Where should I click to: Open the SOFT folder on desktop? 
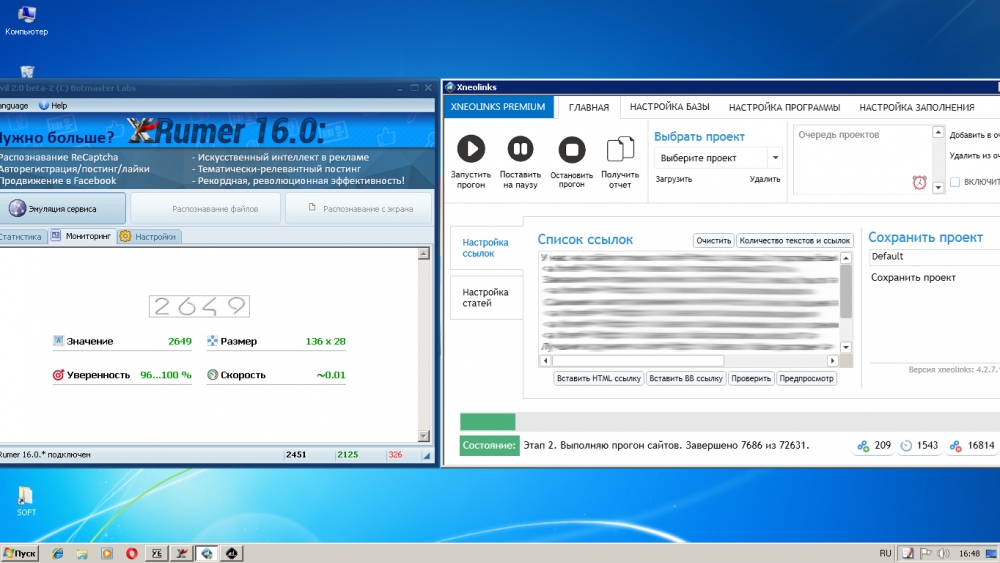tap(26, 501)
